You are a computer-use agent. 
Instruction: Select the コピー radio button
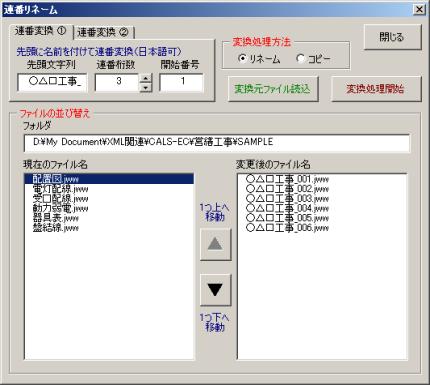(x=300, y=59)
